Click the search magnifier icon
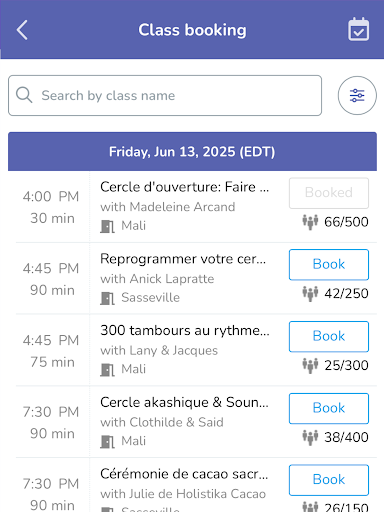The image size is (384, 512). click(x=24, y=95)
